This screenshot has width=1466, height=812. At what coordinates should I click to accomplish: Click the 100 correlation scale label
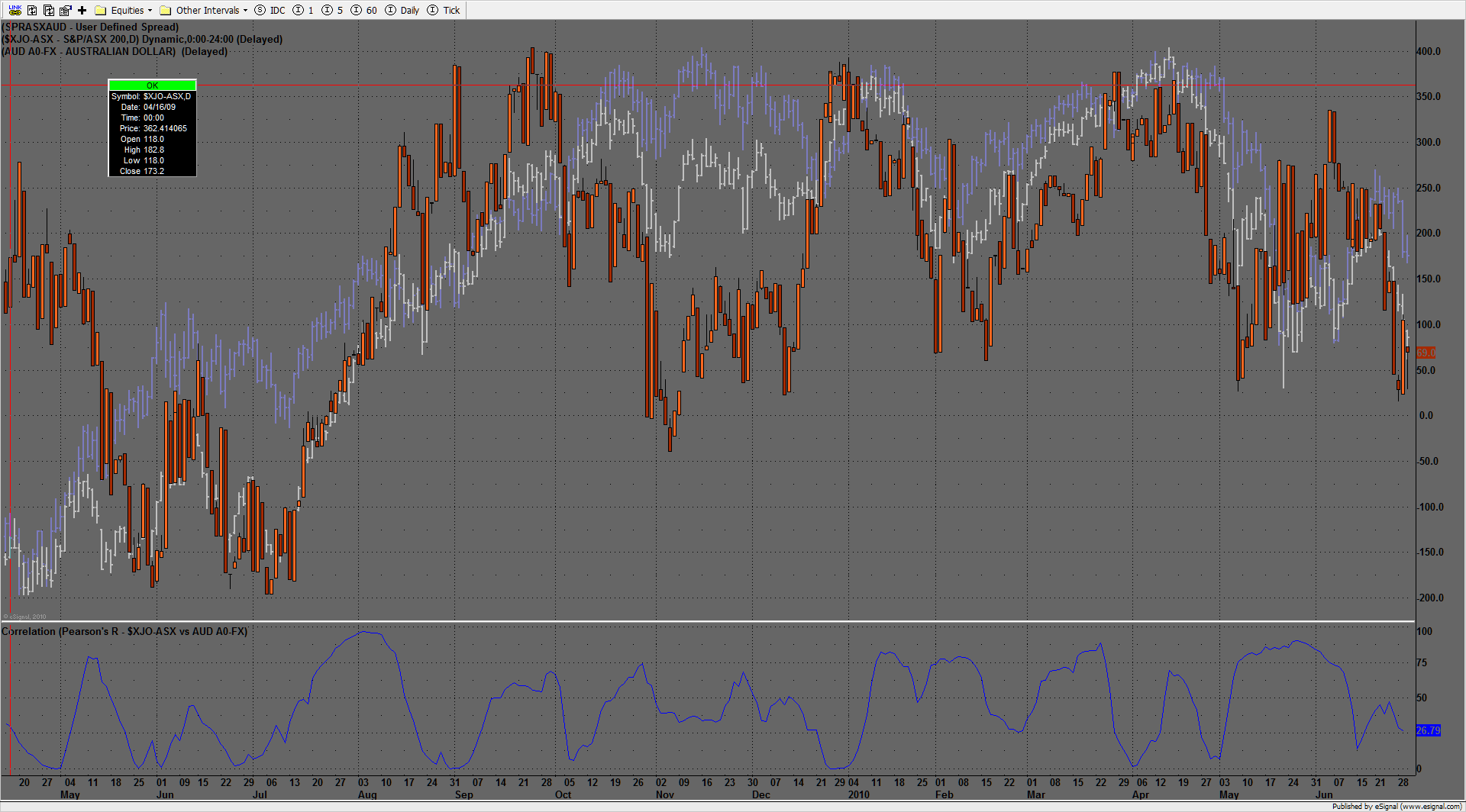(1424, 631)
